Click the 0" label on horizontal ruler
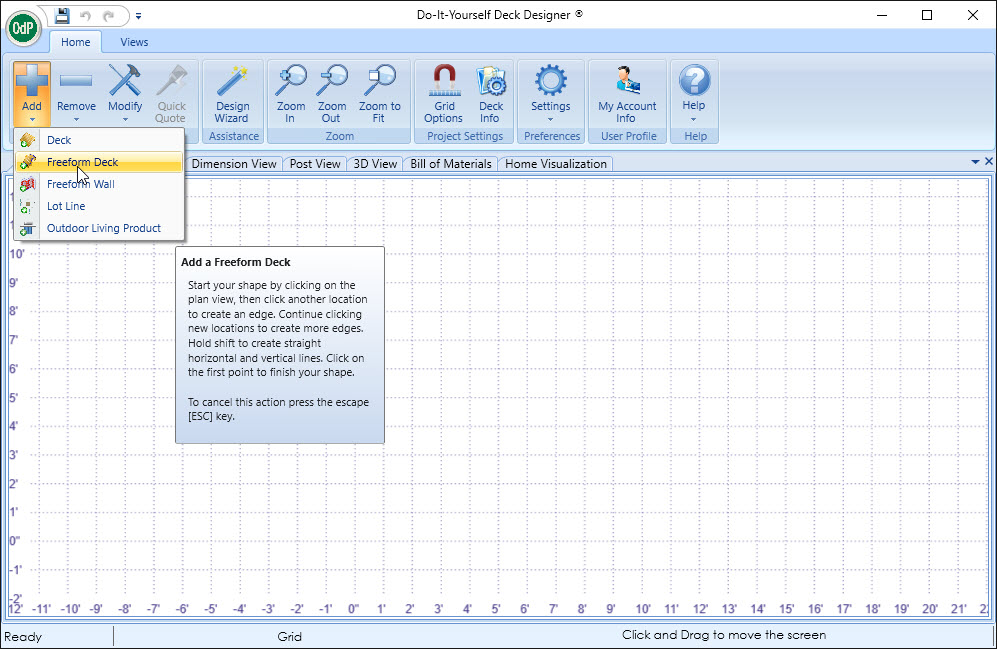 coord(354,609)
